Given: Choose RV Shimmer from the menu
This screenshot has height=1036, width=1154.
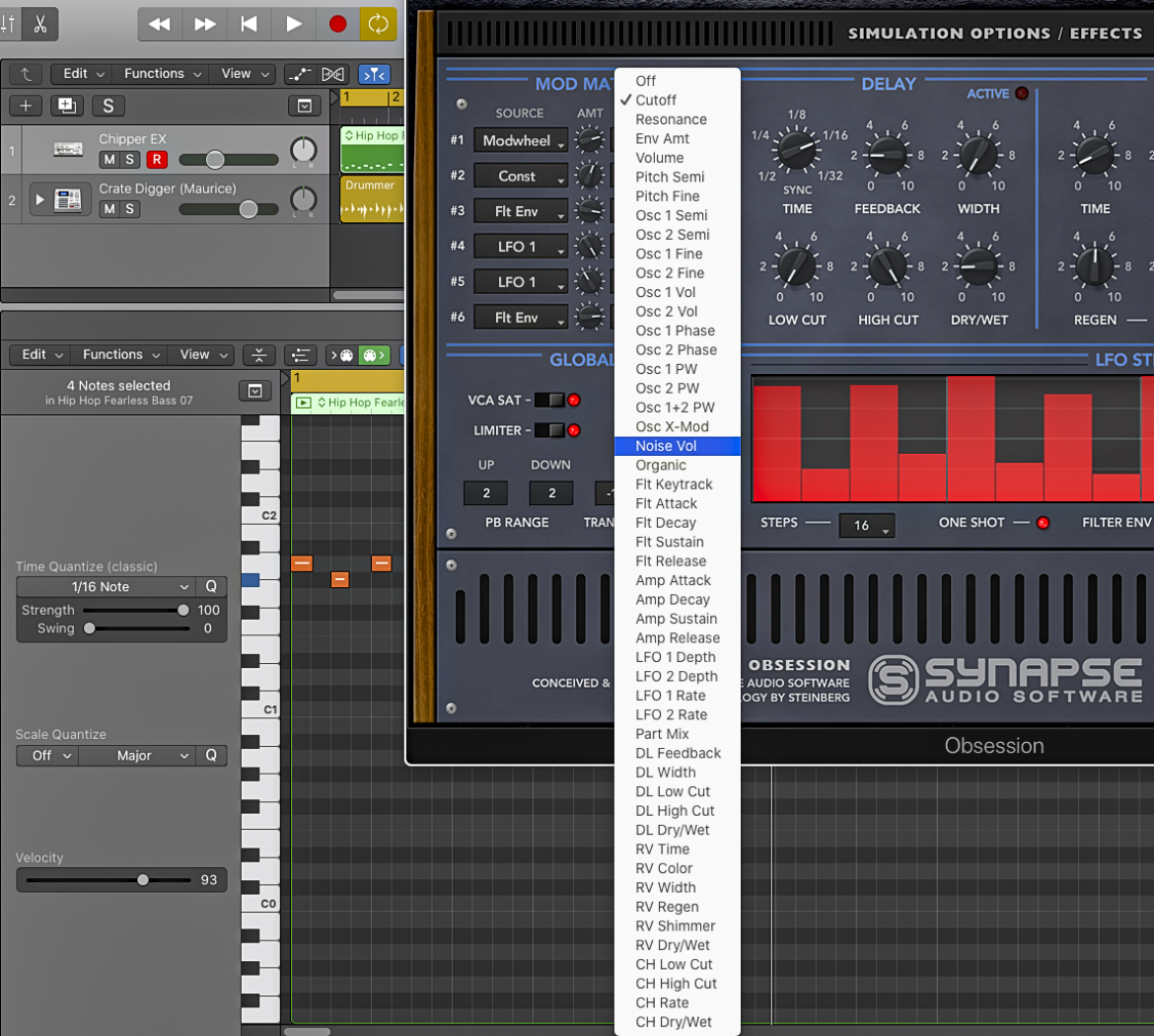Looking at the screenshot, I should tap(677, 926).
